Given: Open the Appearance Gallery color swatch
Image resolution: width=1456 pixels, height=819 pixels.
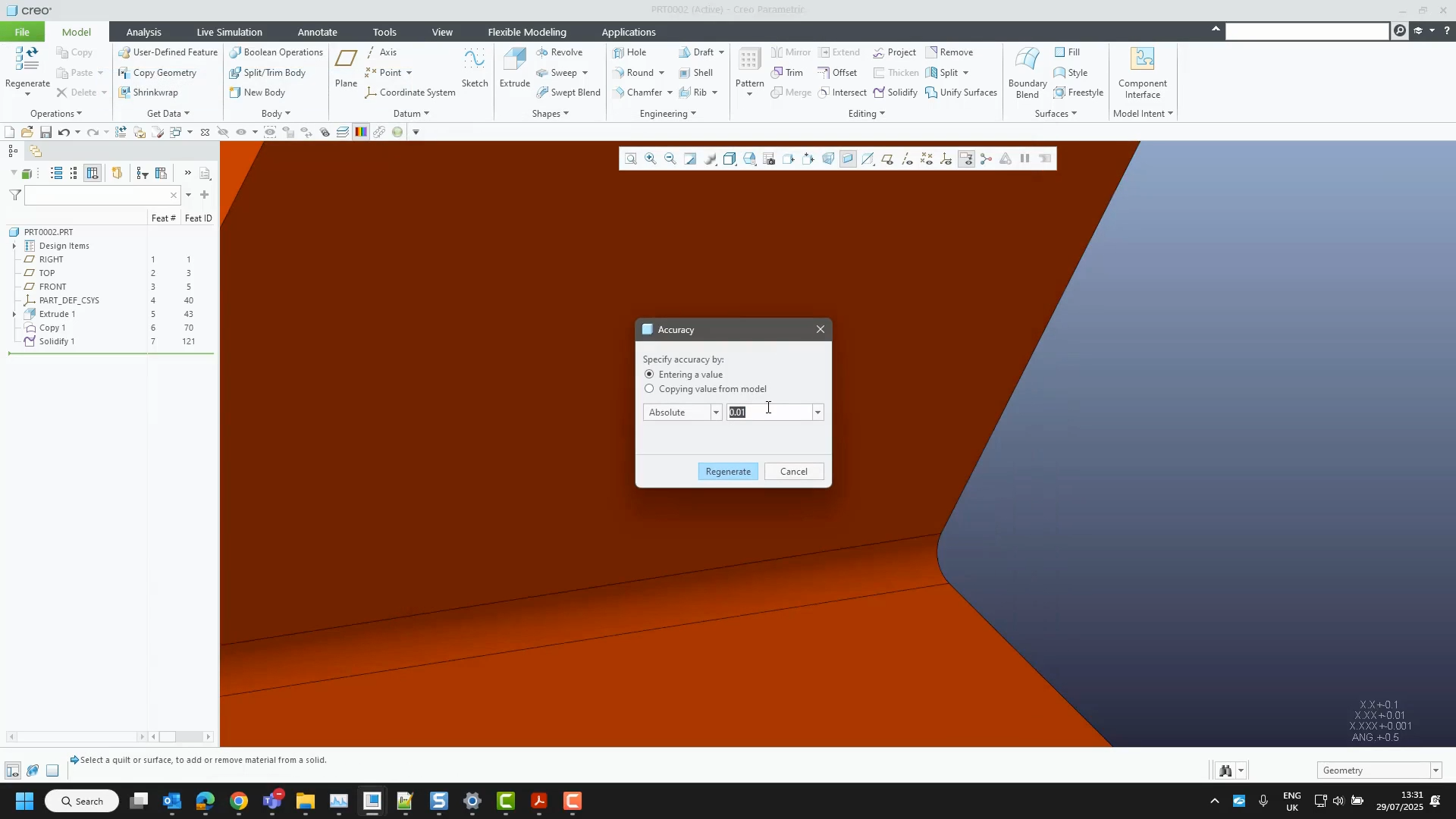Looking at the screenshot, I should point(361,131).
